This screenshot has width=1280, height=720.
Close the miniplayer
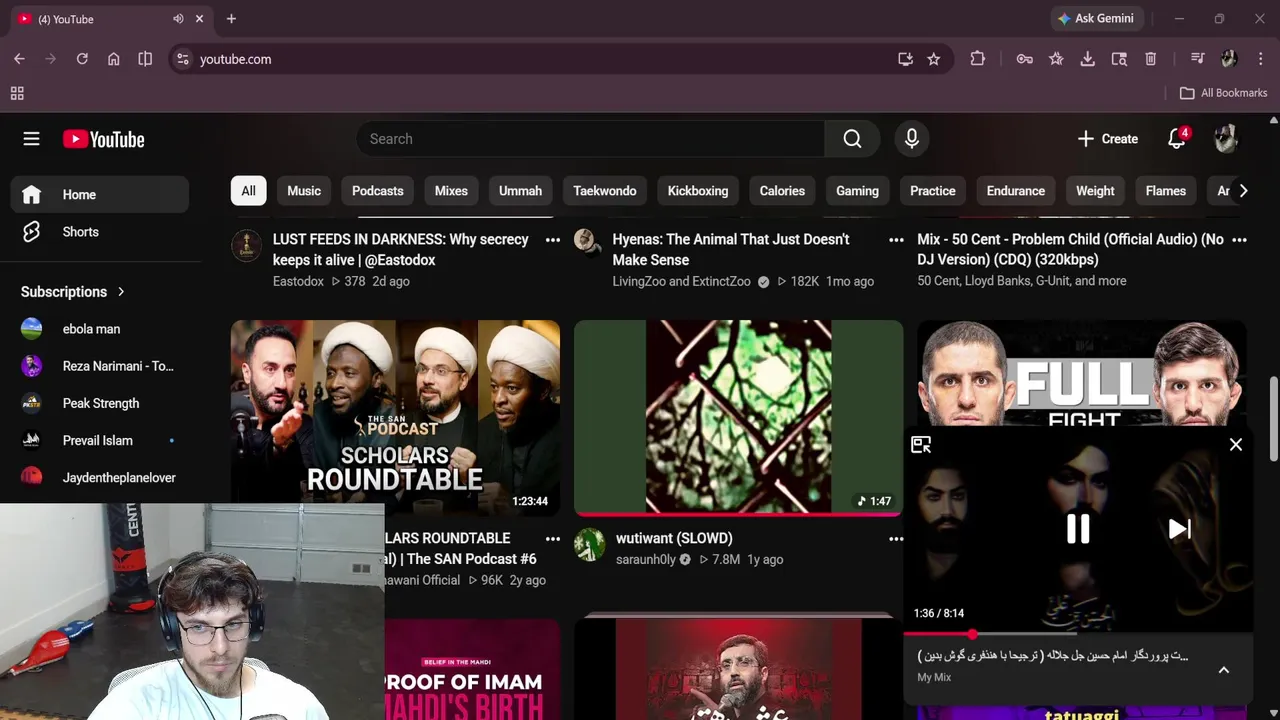tap(1236, 445)
